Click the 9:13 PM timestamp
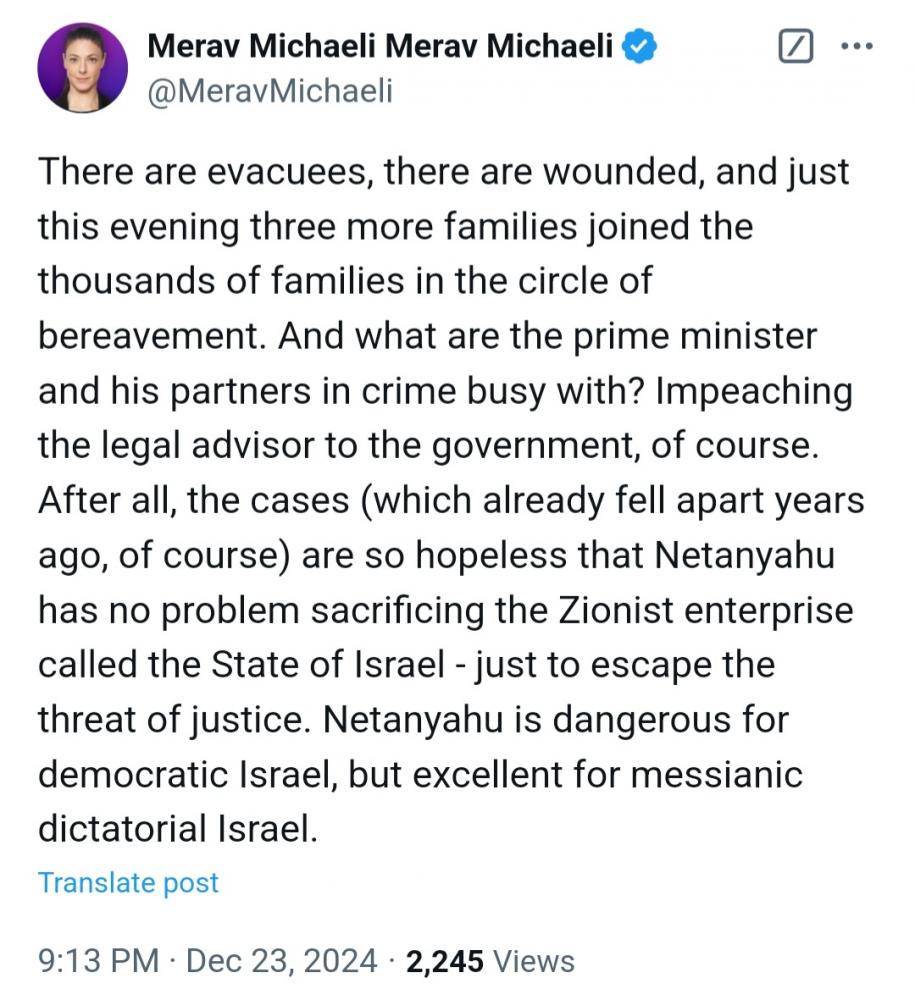 pyautogui.click(x=98, y=961)
